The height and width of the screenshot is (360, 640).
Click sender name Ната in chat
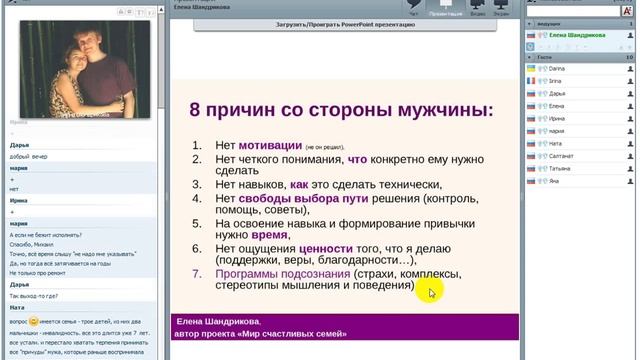coord(17,308)
